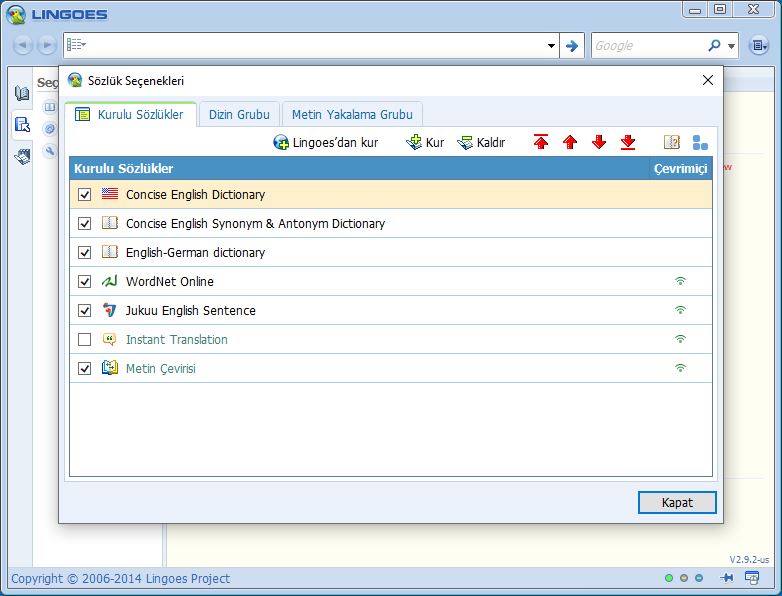The width and height of the screenshot is (782, 596).
Task: Click Metin Çevirisi online wifi icon
Action: [x=680, y=368]
